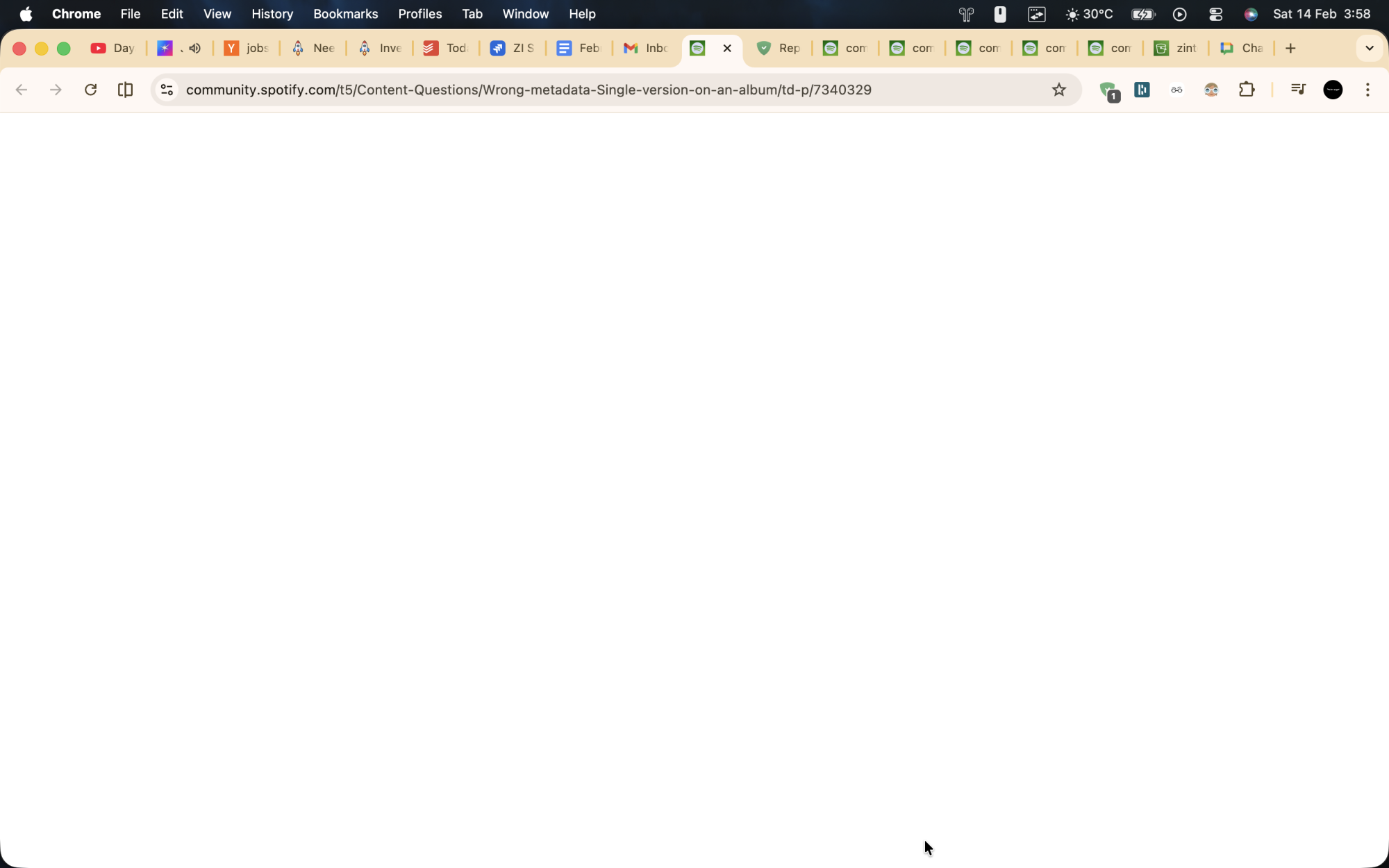Viewport: 1389px width, 868px height.
Task: Open the media control playlist icon
Action: [1298, 90]
